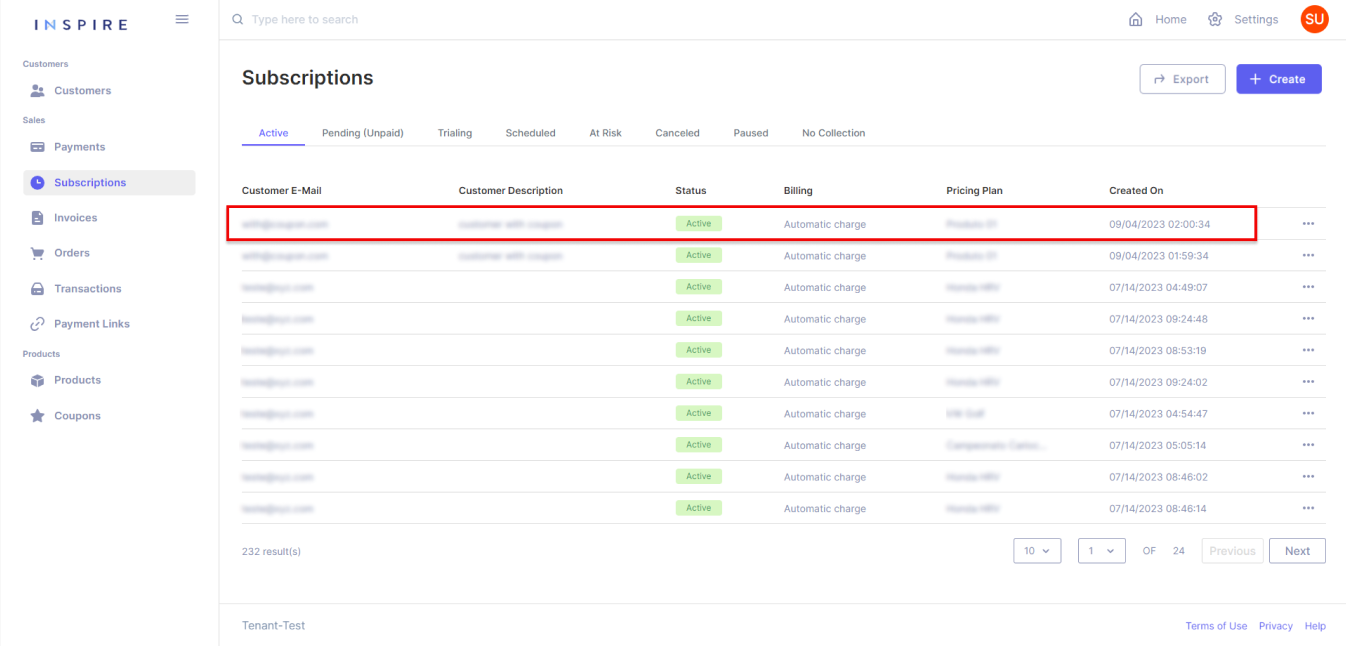Open actions menu for 07/14/2023 04:49:07 row
This screenshot has width=1346, height=646.
(x=1308, y=287)
